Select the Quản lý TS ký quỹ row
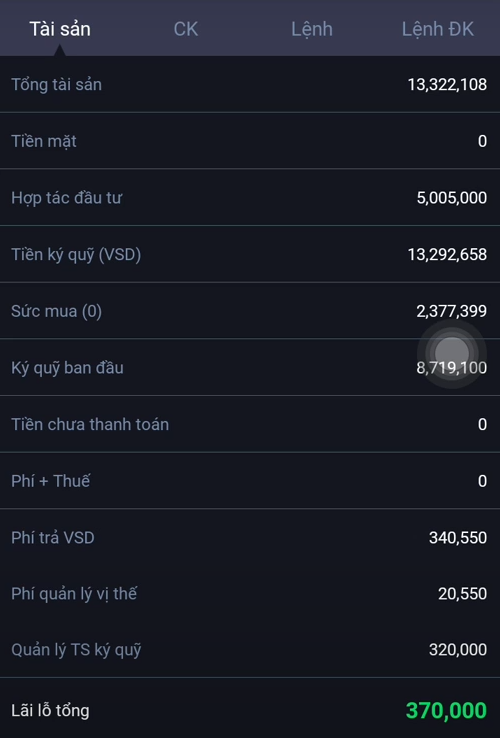500x738 pixels. coord(250,650)
